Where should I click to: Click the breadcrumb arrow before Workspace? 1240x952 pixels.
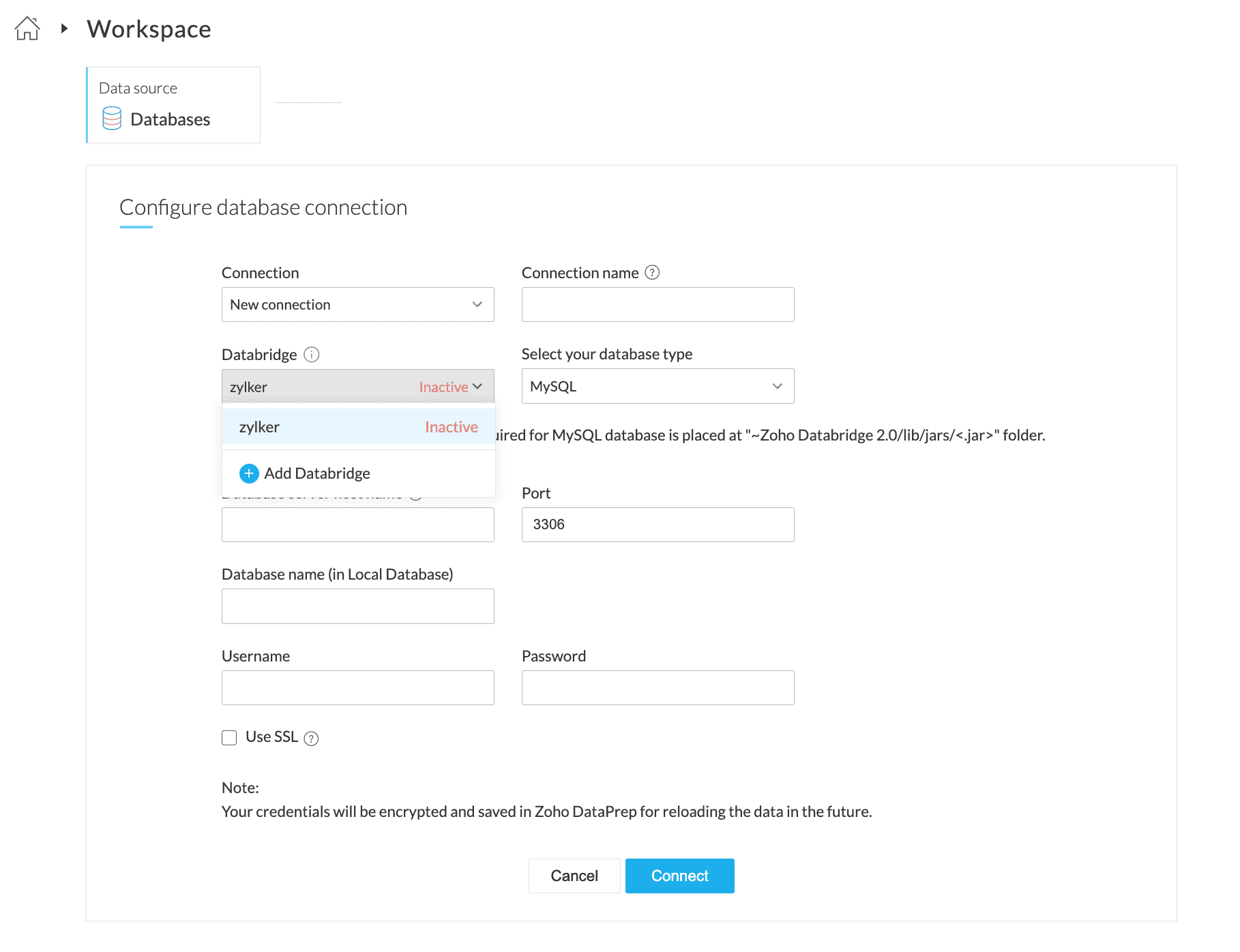point(64,29)
